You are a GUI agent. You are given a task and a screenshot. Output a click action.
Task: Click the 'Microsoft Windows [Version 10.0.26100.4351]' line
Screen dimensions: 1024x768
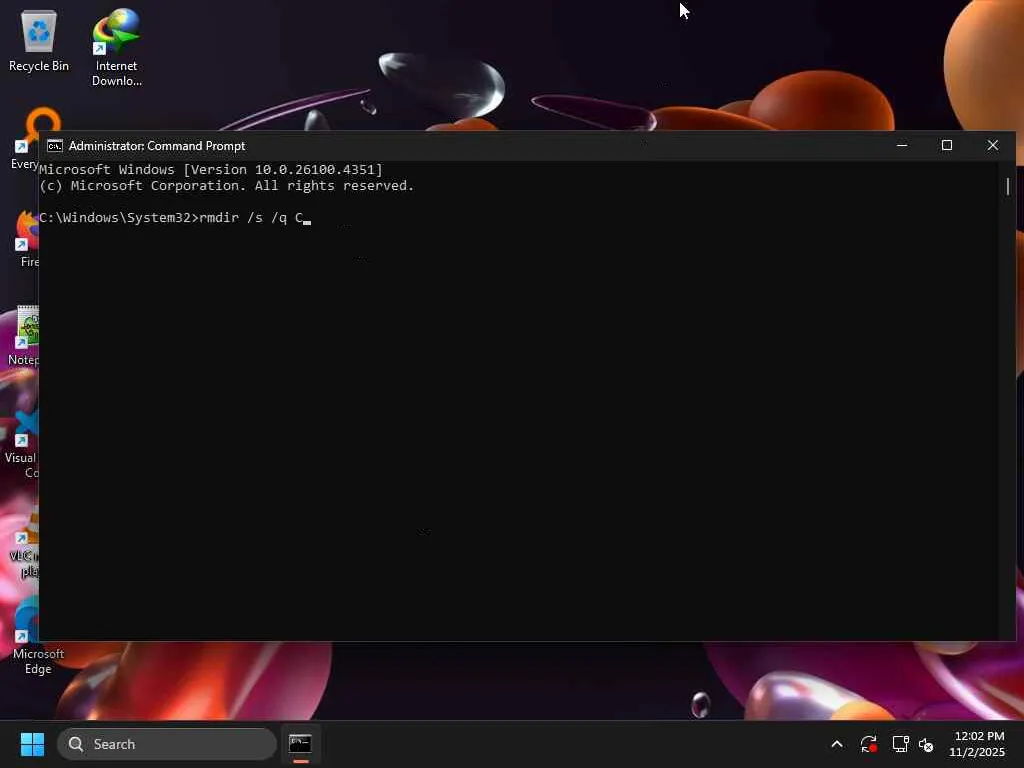click(211, 169)
